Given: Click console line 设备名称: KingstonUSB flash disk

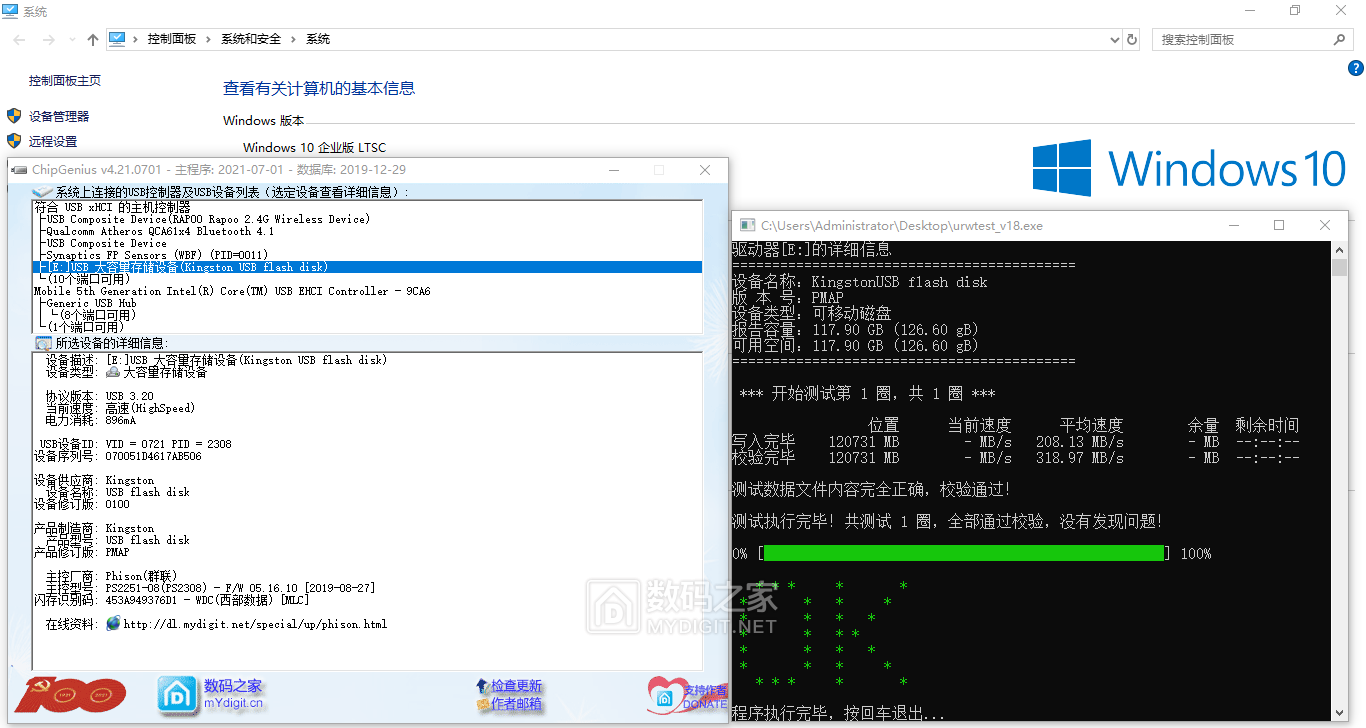Looking at the screenshot, I should tap(860, 282).
